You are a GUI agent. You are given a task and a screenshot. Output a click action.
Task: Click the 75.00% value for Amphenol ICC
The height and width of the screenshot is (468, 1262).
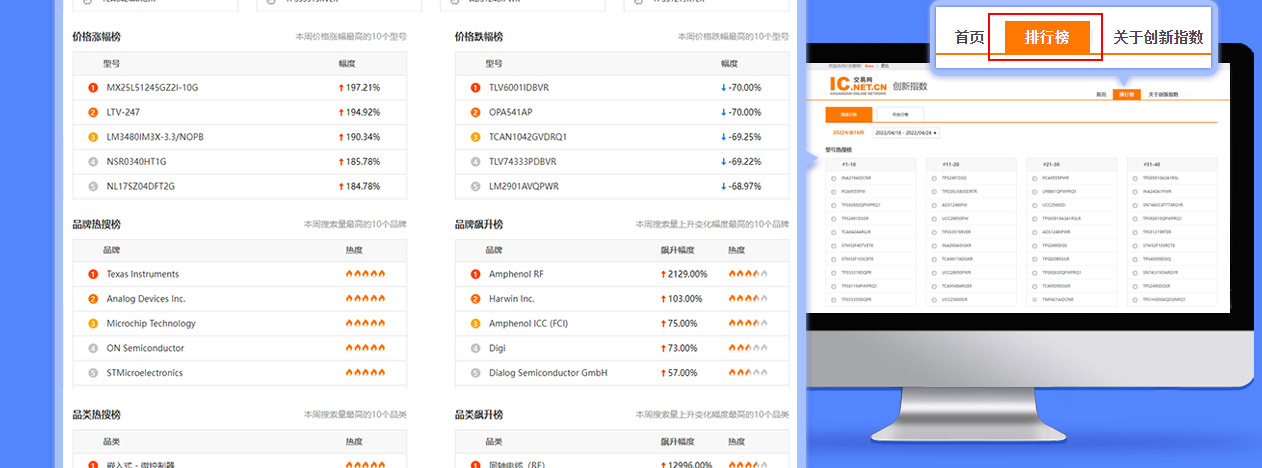(683, 323)
